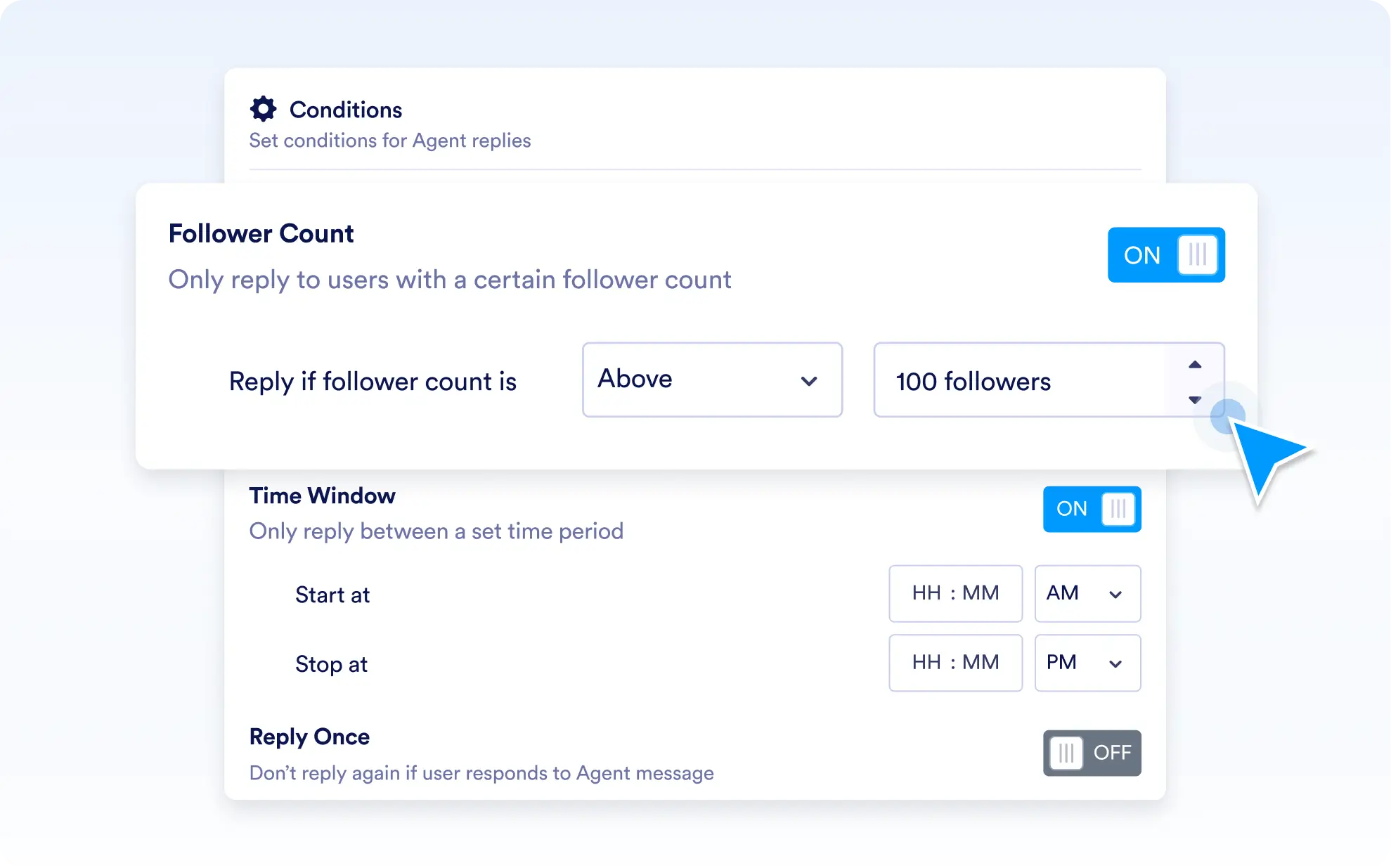The height and width of the screenshot is (868, 1391).
Task: Click the chevron beside AM
Action: (1115, 595)
